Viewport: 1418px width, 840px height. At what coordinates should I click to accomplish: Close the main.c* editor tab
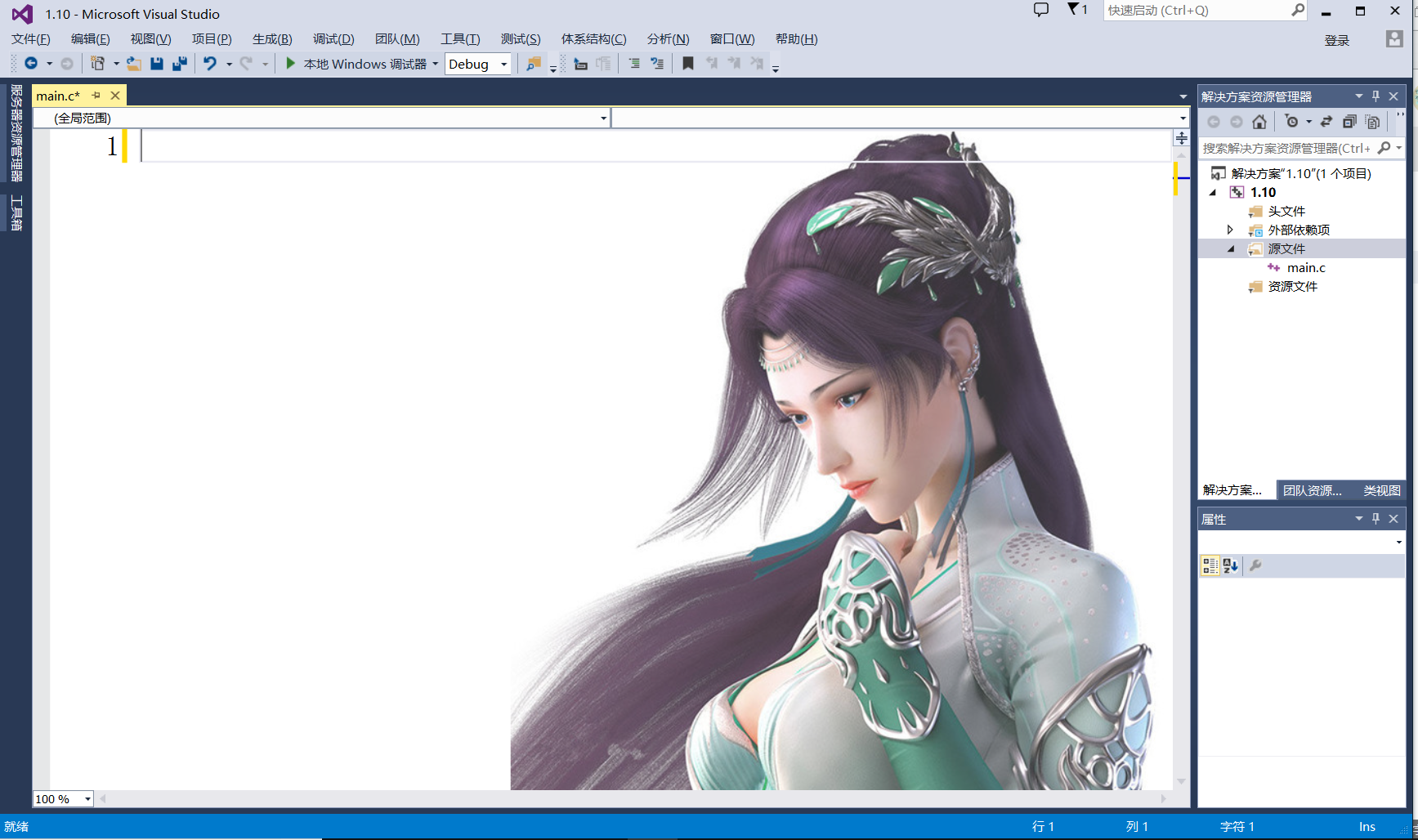coord(115,96)
